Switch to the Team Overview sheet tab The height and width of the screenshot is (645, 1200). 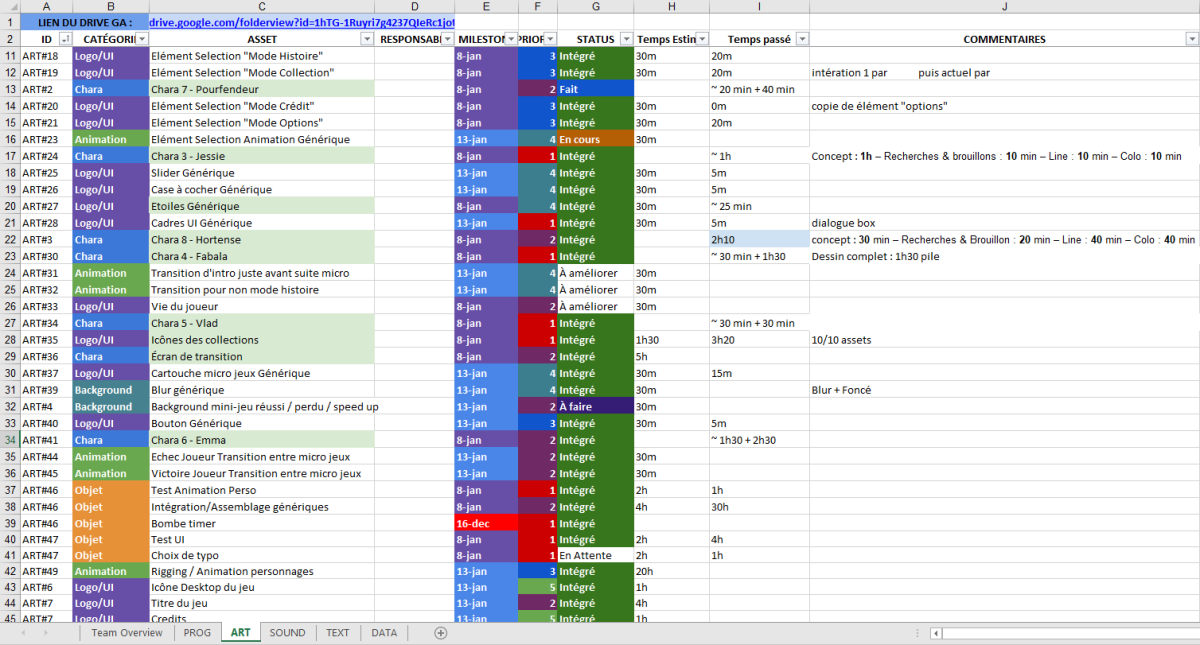tap(127, 633)
